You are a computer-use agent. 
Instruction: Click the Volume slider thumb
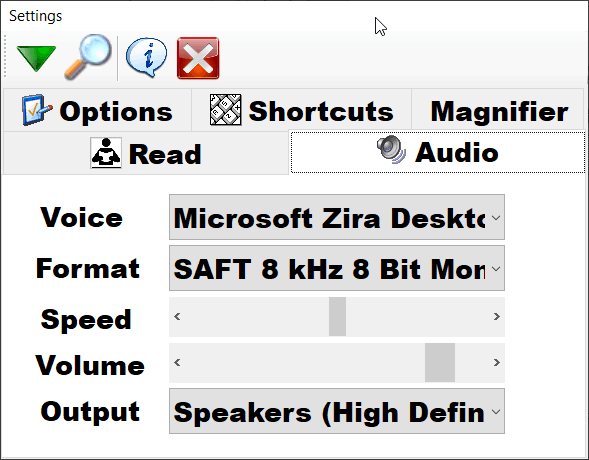(x=440, y=362)
